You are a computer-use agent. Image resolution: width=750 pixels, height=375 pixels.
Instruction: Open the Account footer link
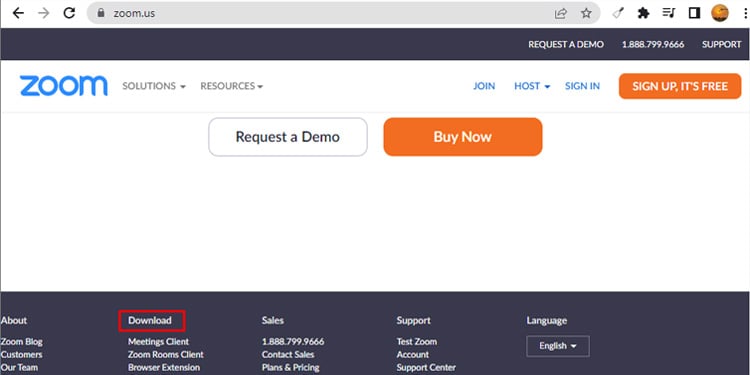pos(413,354)
